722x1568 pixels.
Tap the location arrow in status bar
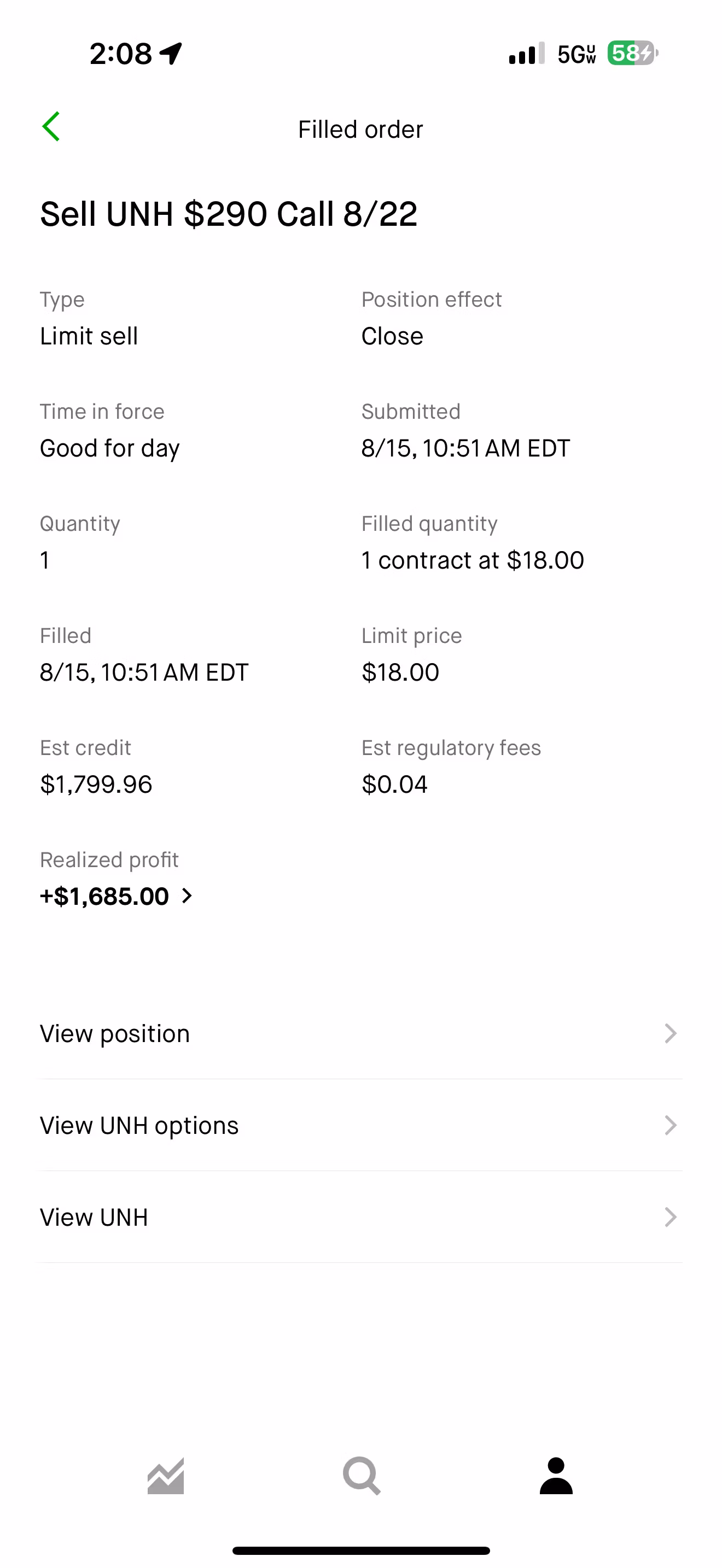171,54
